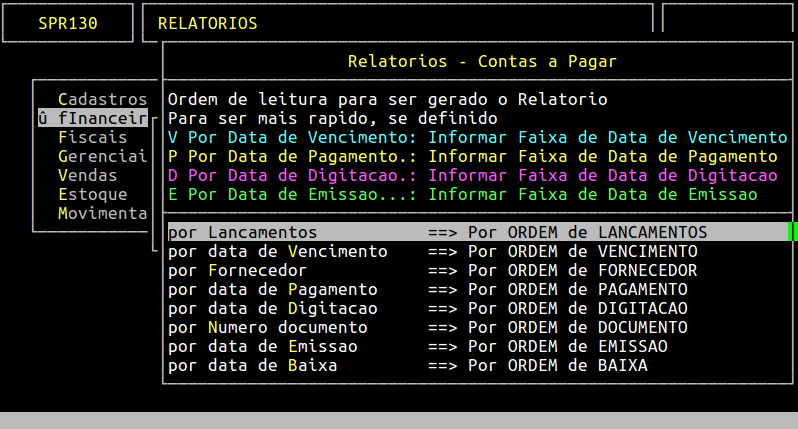This screenshot has width=798, height=429.
Task: Click the RELATORIOS header title
Action: [x=207, y=23]
